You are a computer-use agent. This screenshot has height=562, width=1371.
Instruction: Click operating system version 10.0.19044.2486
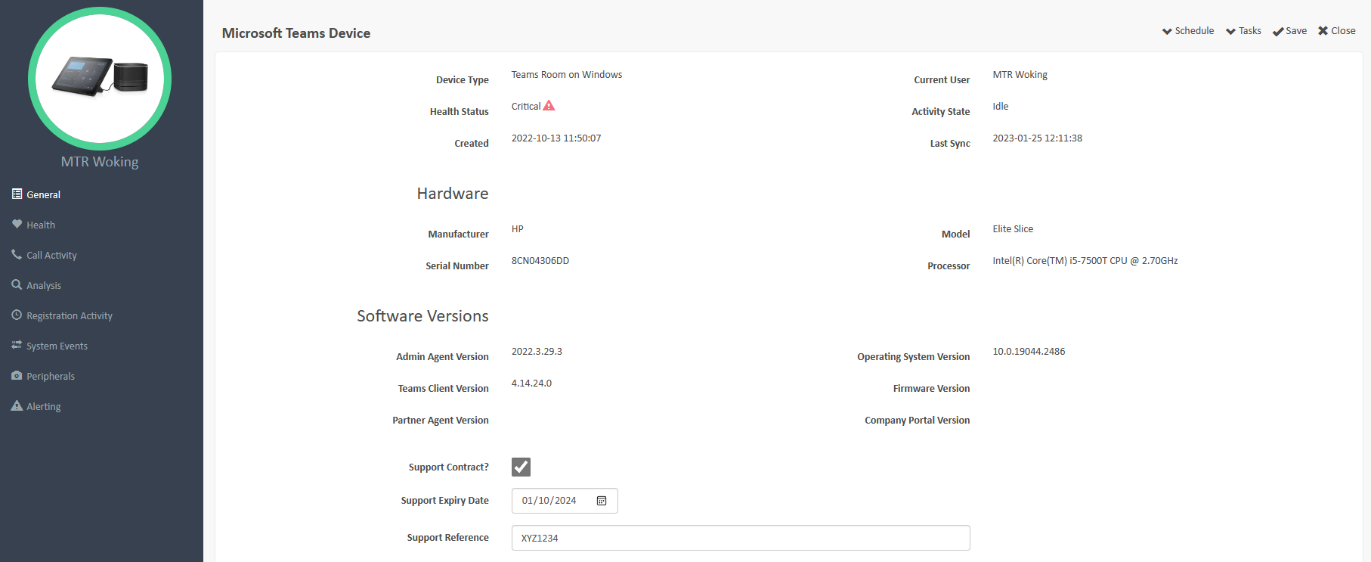tap(1029, 352)
